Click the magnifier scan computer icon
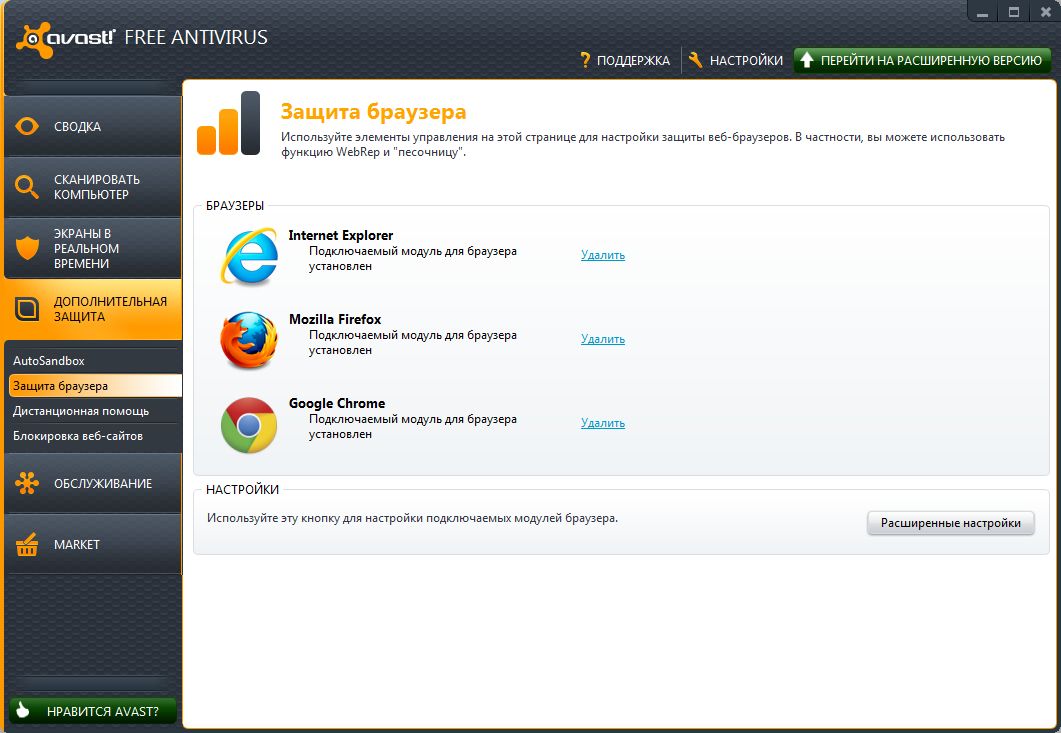The width and height of the screenshot is (1061, 733). click(x=26, y=187)
